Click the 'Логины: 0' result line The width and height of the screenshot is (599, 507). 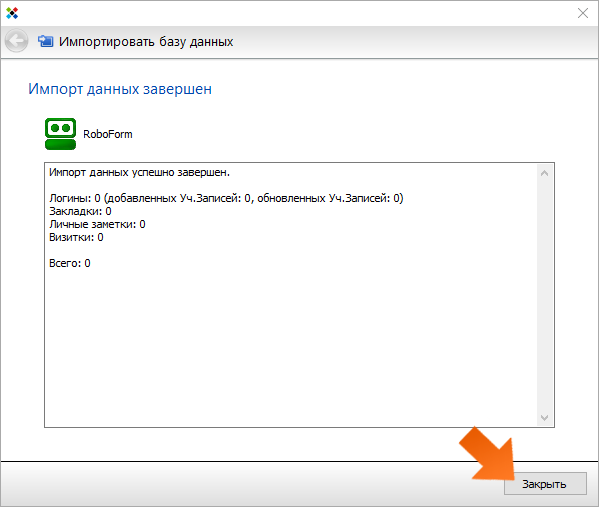226,198
